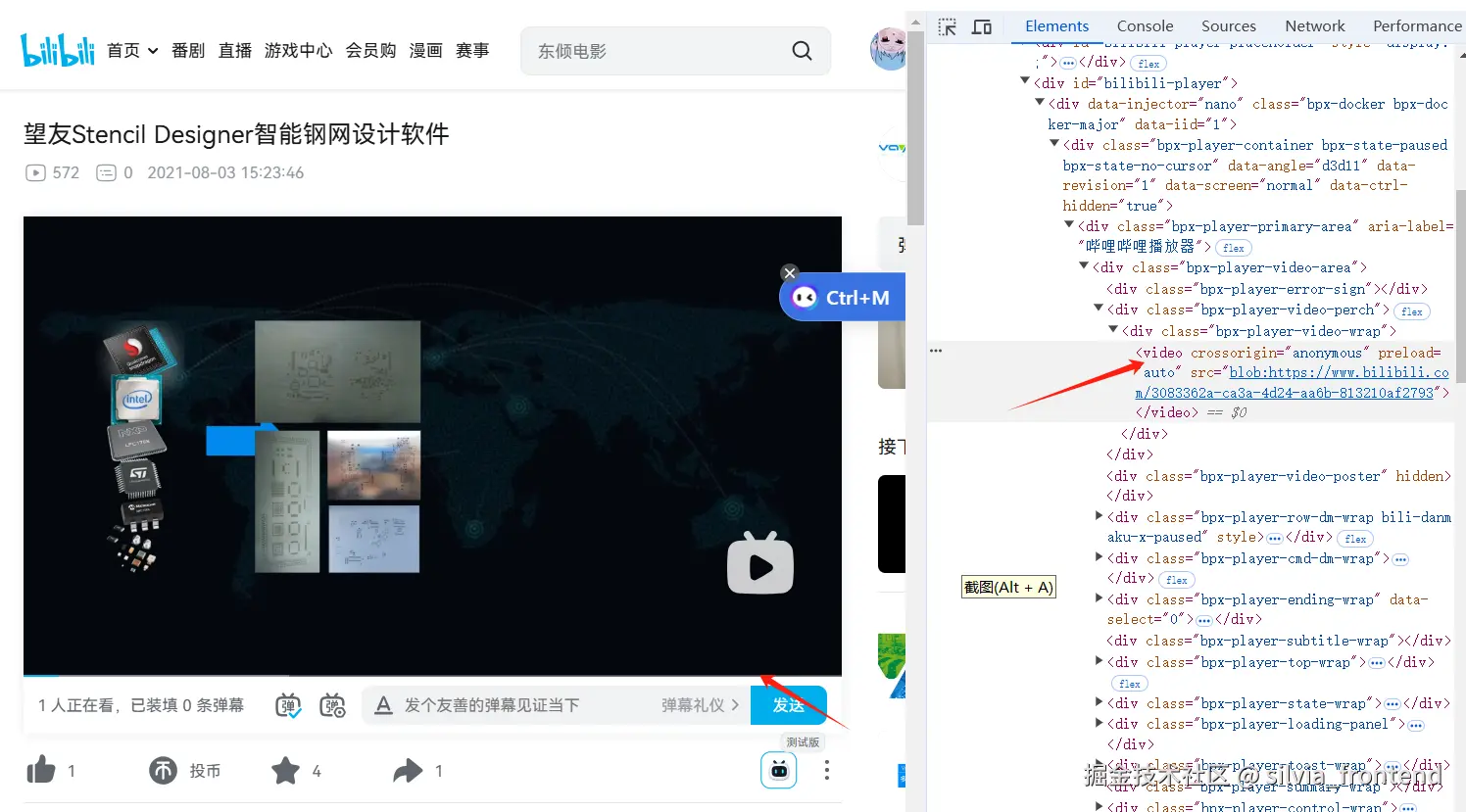Click the ellipsis beside the video element row
Image resolution: width=1466 pixels, height=812 pixels.
(936, 351)
